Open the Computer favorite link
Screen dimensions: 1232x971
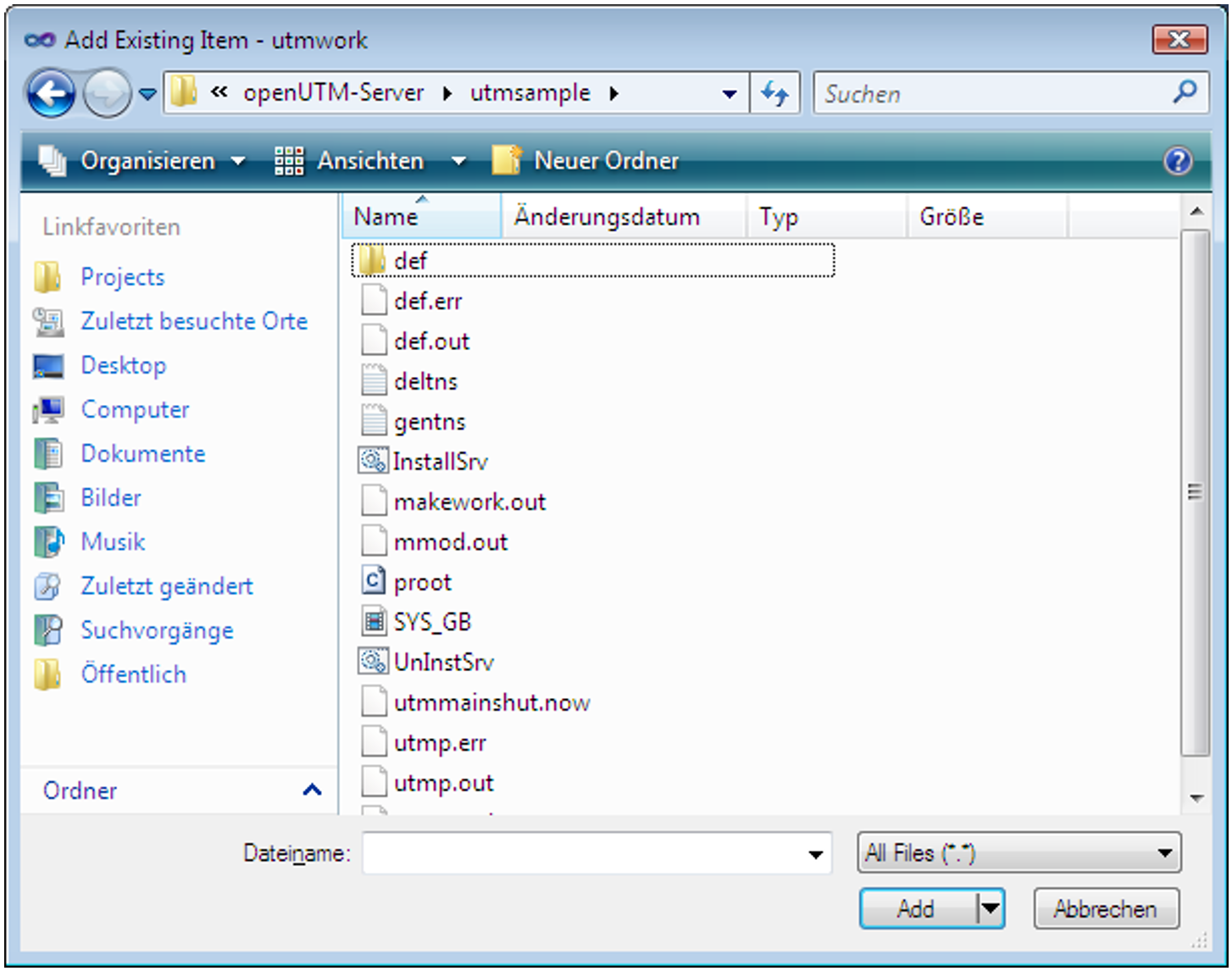tap(134, 410)
